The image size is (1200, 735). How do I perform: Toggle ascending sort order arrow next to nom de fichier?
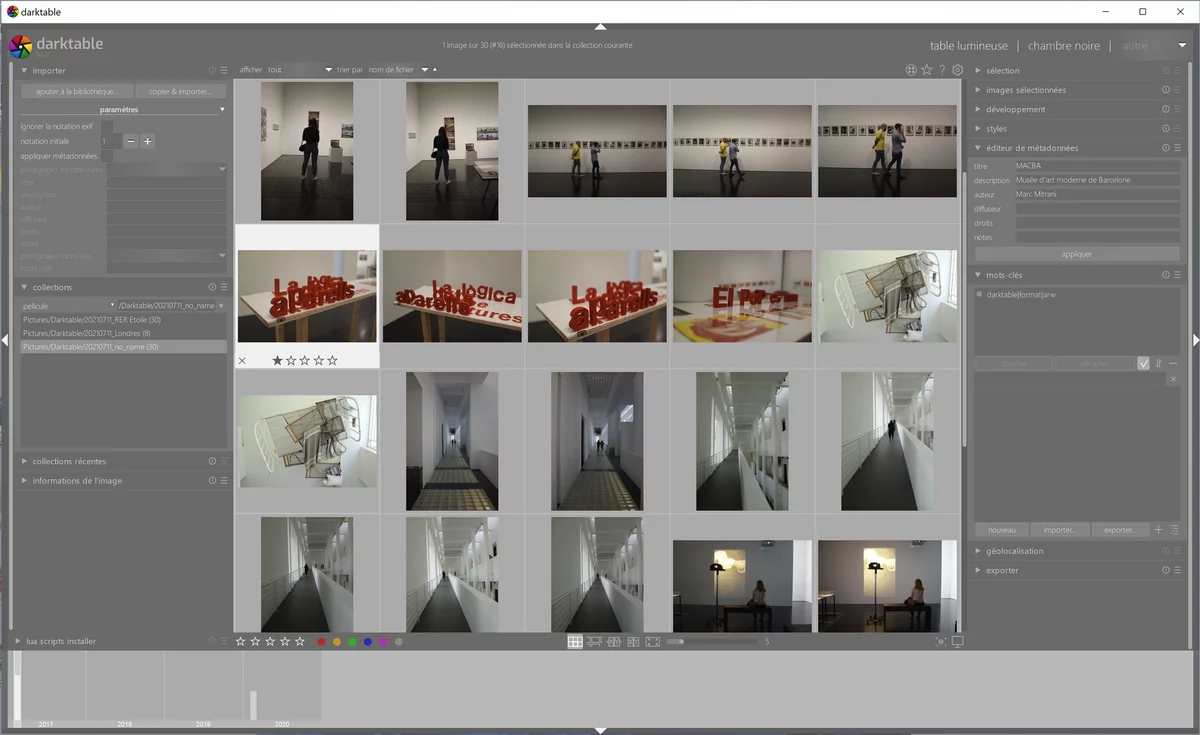pos(435,70)
